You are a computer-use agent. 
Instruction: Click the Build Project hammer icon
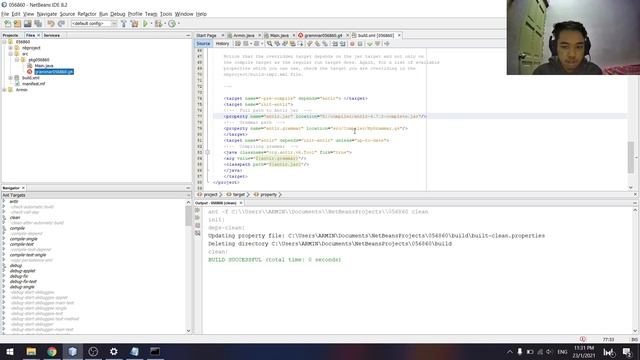124,24
